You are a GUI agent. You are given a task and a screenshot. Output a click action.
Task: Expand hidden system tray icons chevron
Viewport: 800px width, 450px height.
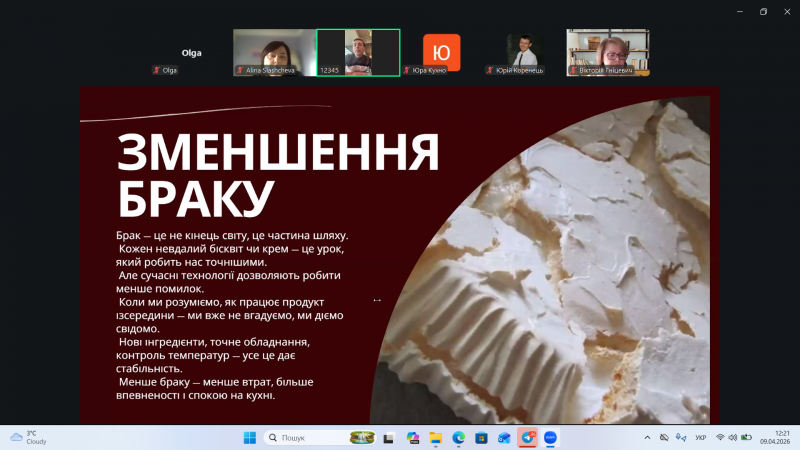tap(648, 438)
